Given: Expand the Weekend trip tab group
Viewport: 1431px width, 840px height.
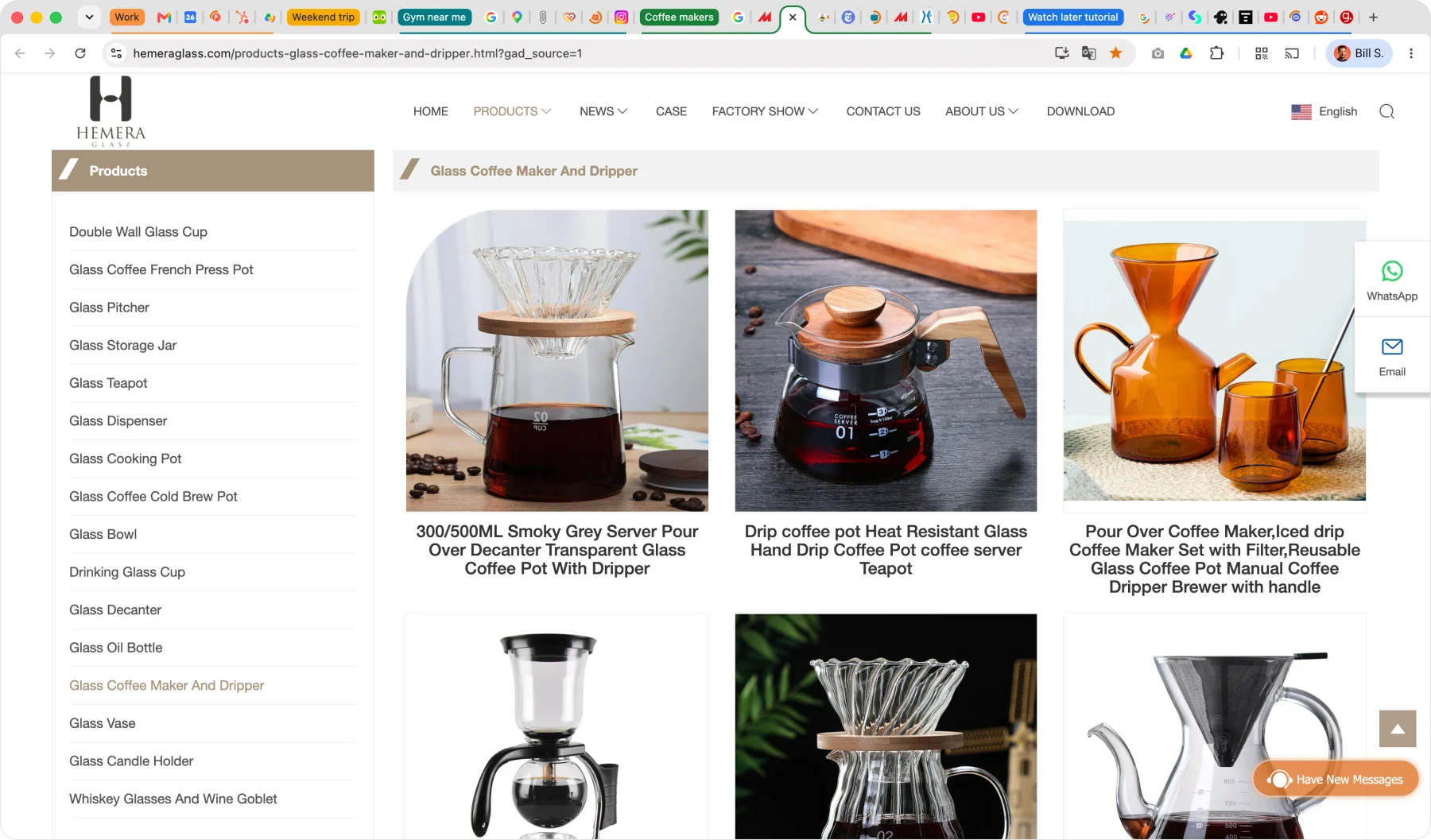Looking at the screenshot, I should point(323,17).
